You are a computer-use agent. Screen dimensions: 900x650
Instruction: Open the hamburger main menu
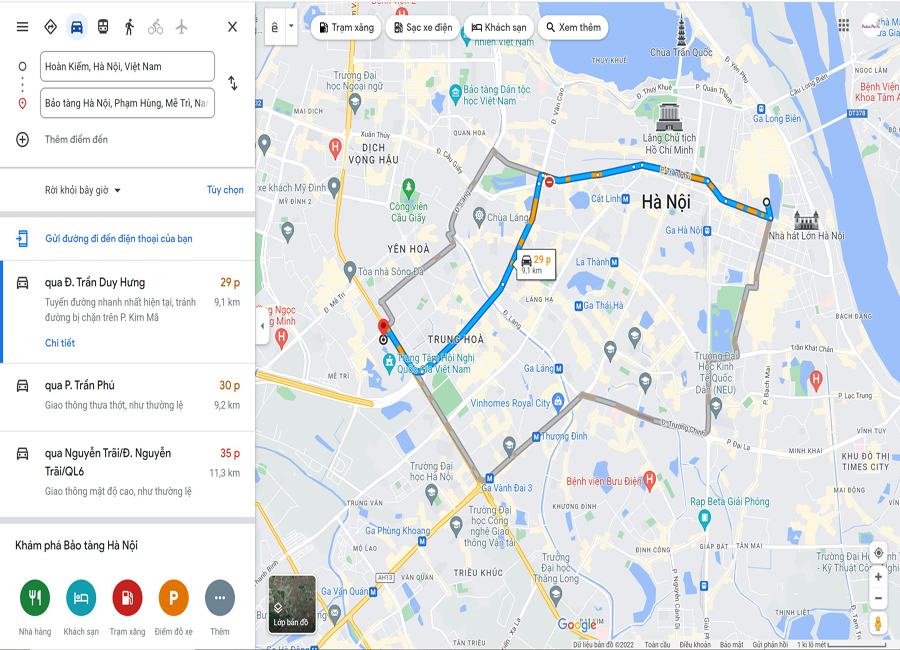tap(22, 27)
